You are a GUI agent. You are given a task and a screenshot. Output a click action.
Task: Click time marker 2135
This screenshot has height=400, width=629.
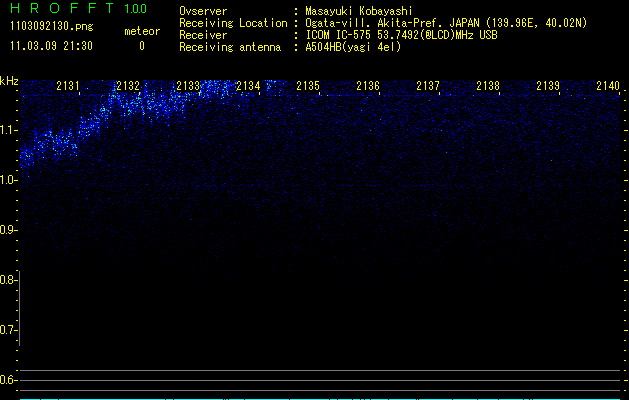(x=308, y=86)
